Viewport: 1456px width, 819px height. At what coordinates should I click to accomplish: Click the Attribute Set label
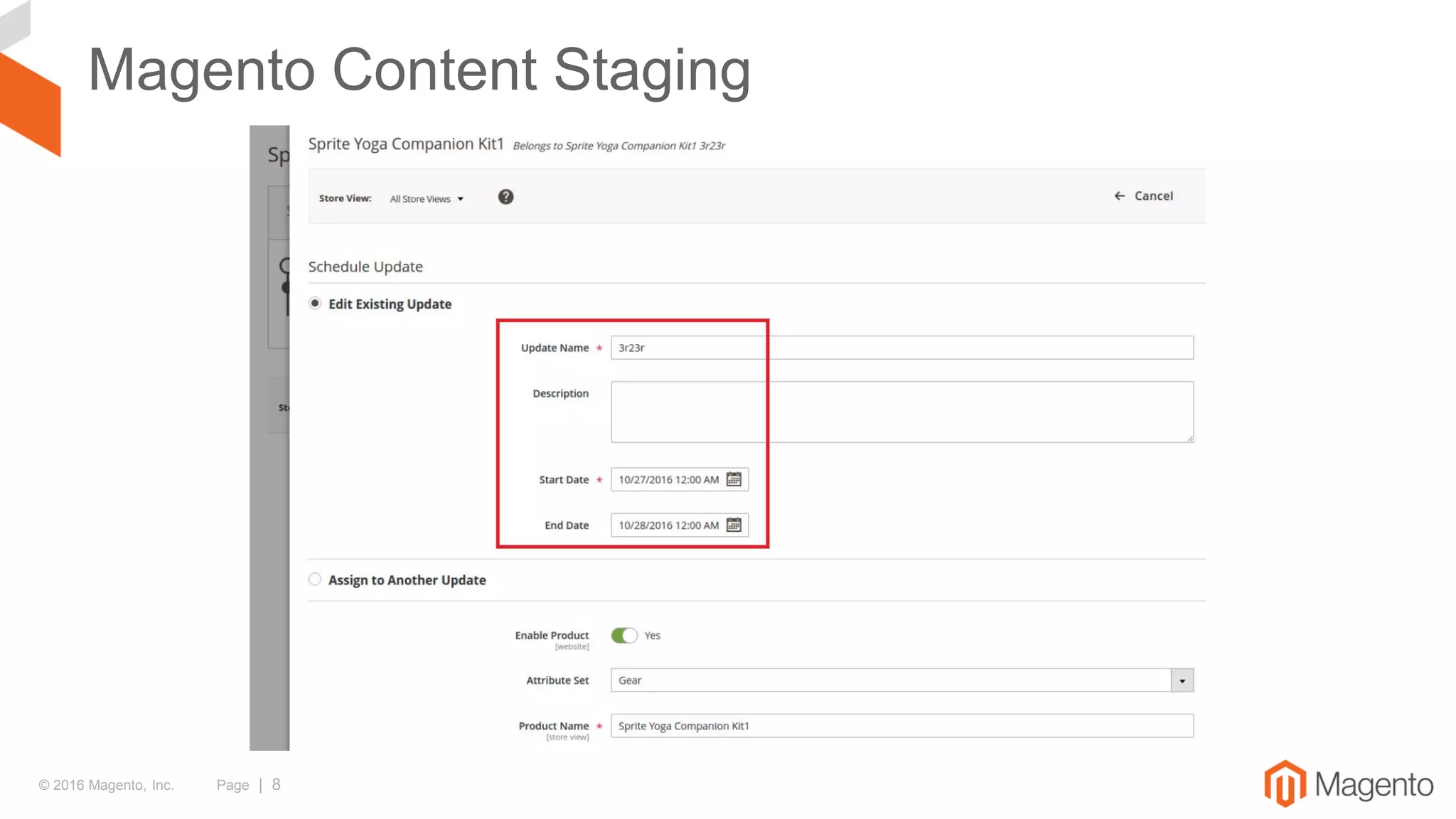pos(557,680)
